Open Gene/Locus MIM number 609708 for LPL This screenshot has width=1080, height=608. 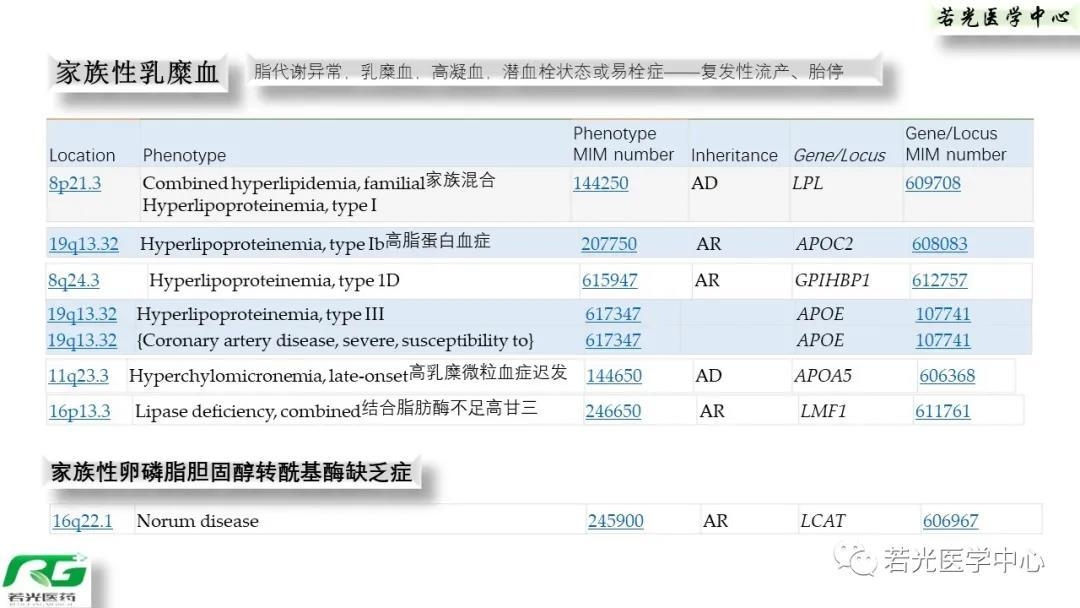point(932,183)
